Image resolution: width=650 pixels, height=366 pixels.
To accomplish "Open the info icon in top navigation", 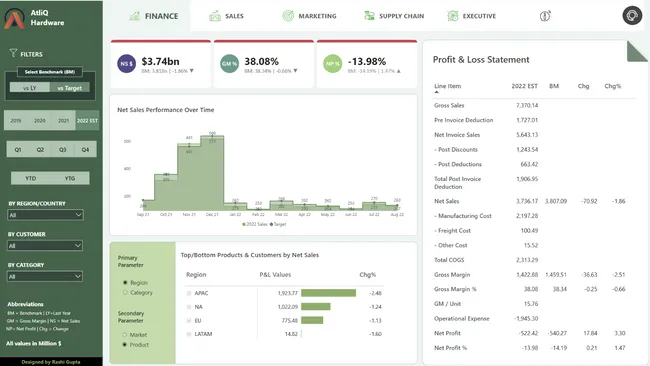I will (545, 16).
